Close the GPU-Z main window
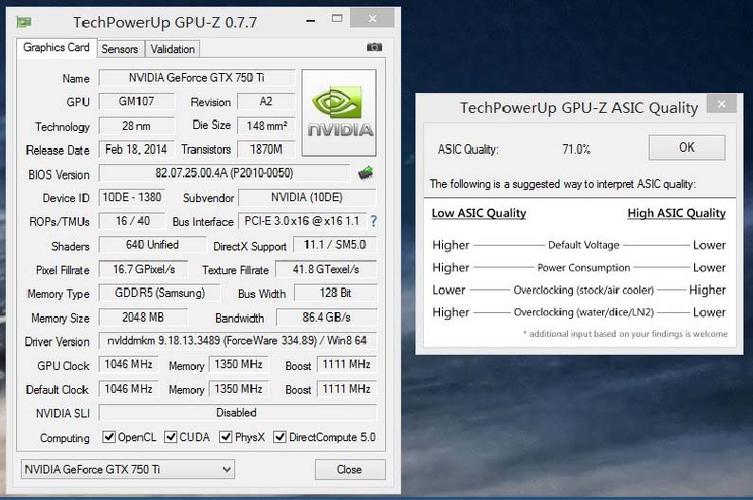 [372, 18]
